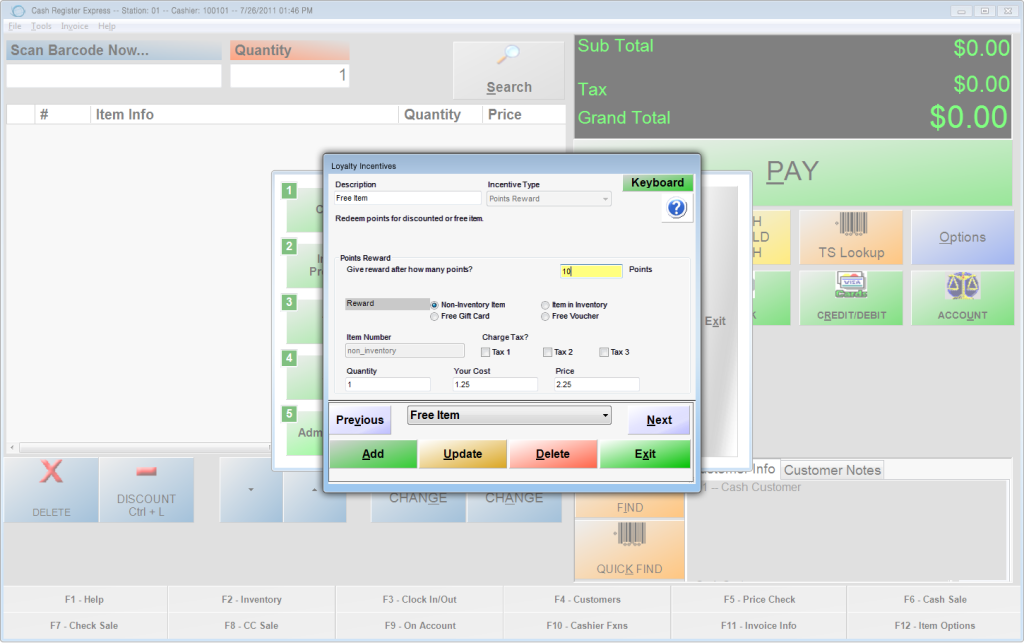Click F6 - Cash Sale function key
Screen dimensions: 1024x643
point(935,599)
